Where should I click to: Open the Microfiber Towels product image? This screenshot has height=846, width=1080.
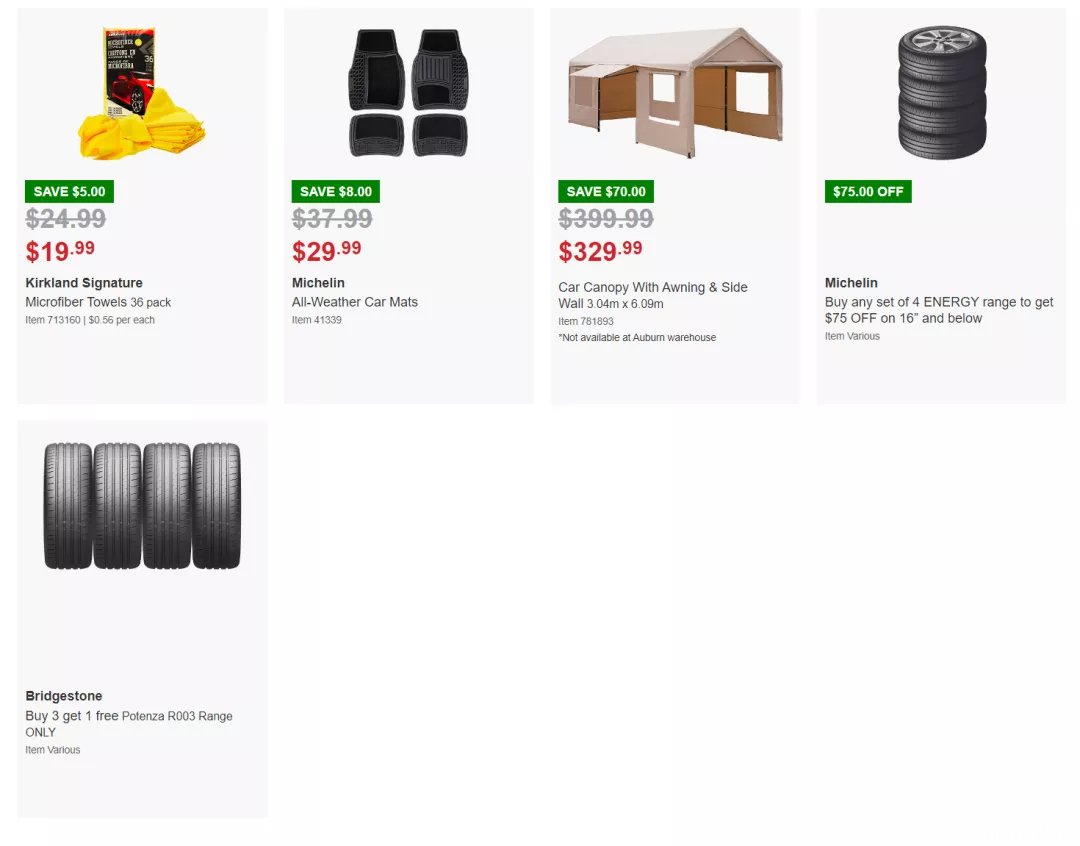(142, 92)
